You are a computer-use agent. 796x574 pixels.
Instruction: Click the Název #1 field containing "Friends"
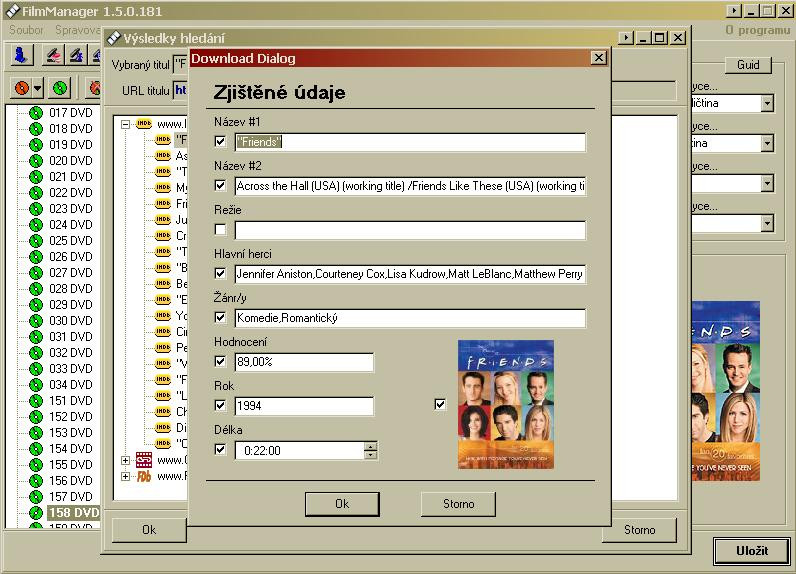point(410,142)
